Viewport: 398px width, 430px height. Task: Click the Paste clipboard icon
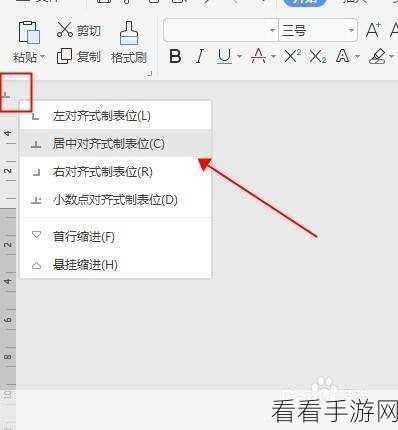[x=29, y=32]
